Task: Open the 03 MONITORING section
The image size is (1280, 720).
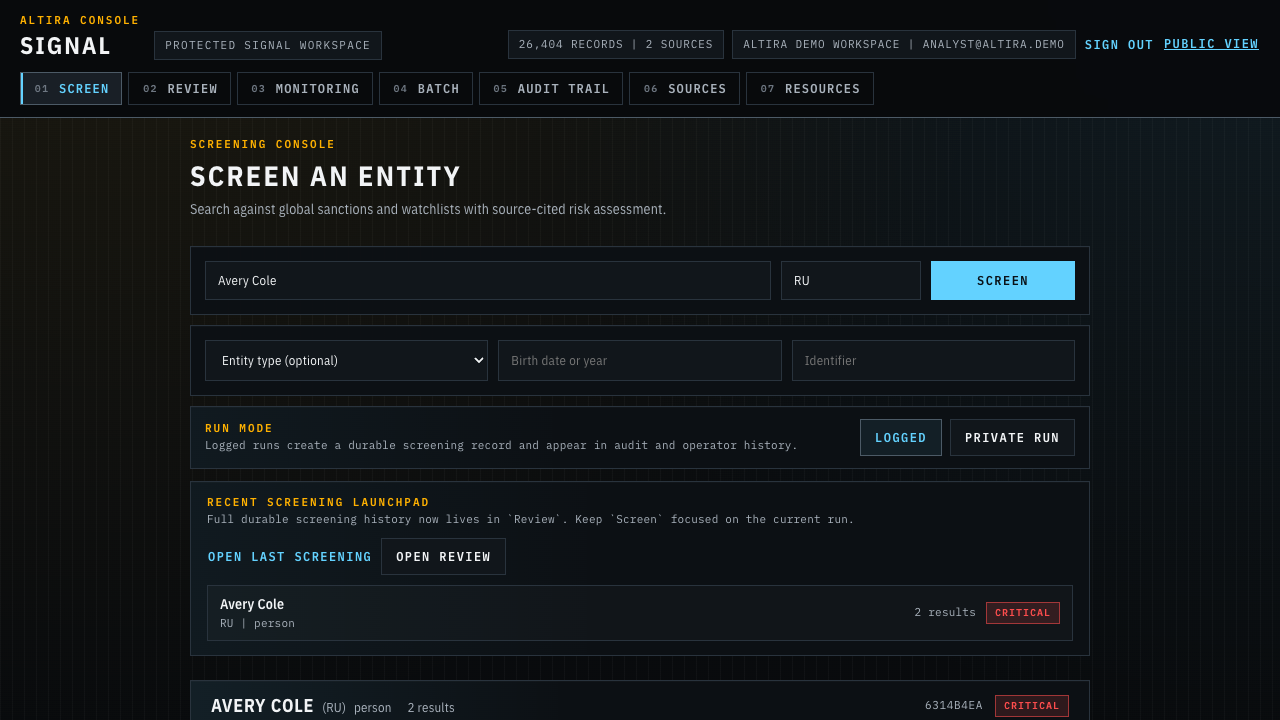Action: (x=304, y=88)
